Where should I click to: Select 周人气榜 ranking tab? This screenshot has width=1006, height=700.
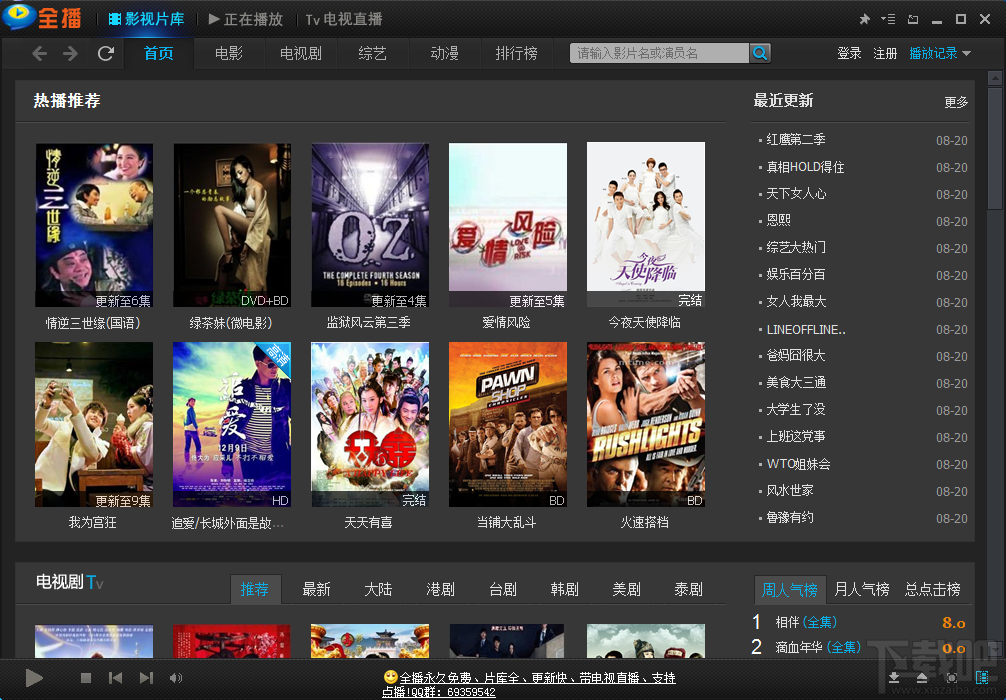[790, 589]
